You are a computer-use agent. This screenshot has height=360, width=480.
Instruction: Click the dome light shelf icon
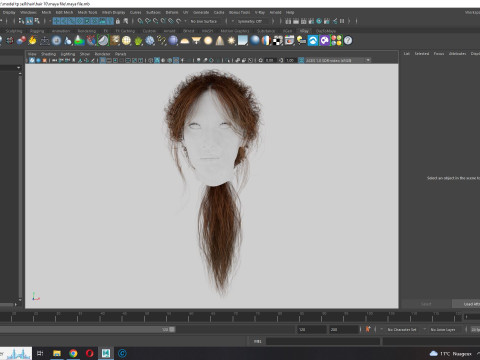point(185,41)
